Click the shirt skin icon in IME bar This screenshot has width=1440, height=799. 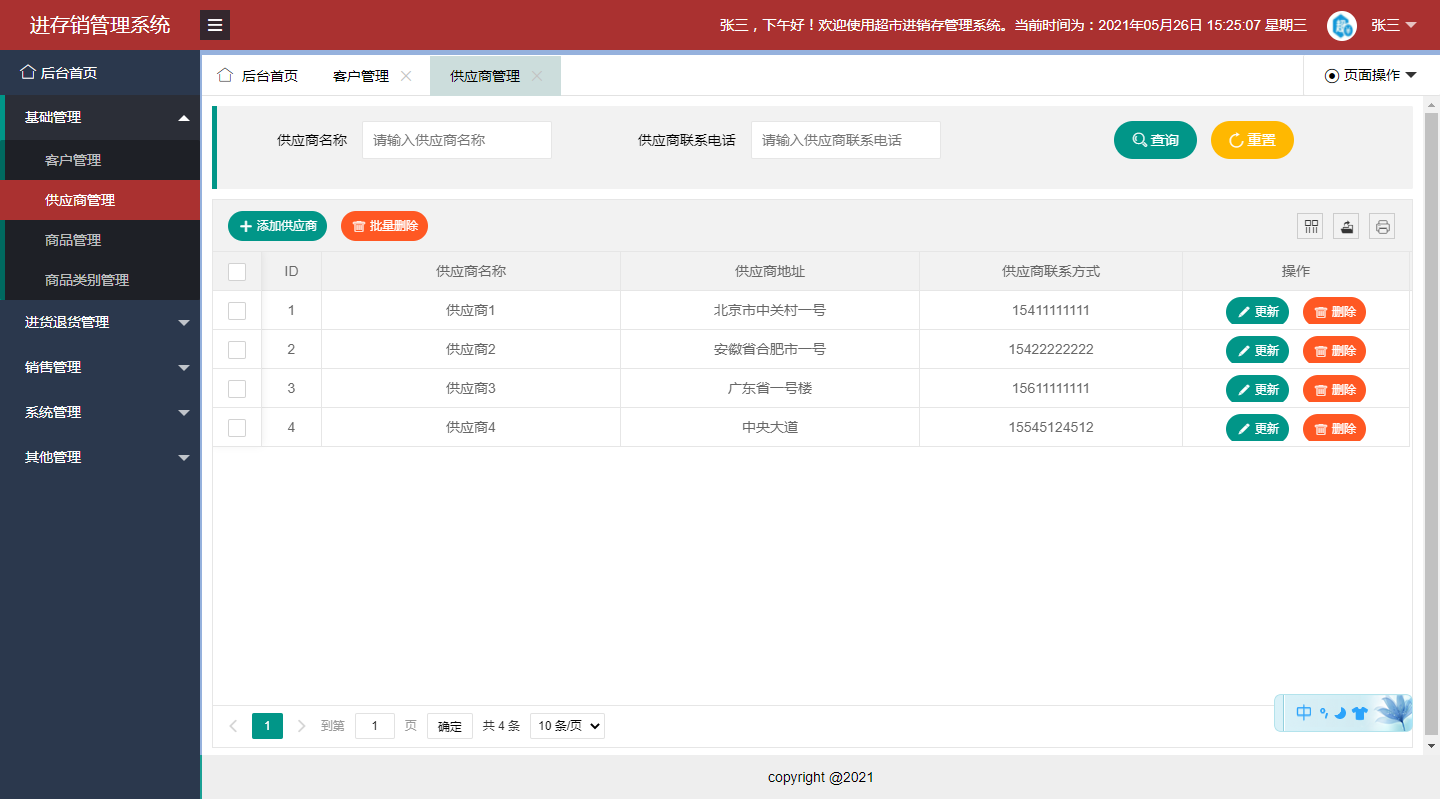(1359, 713)
